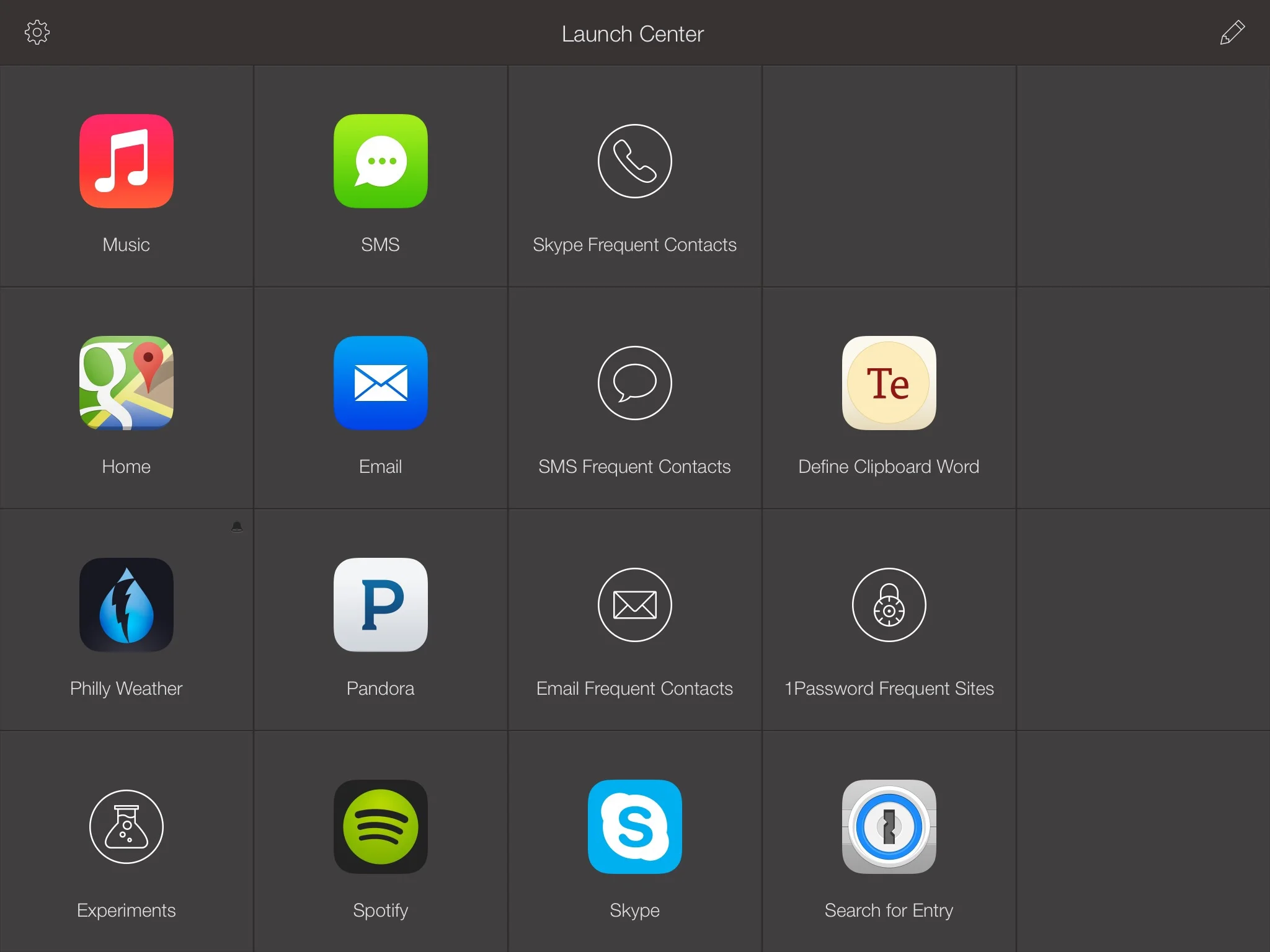
Task: Select the 'Skype Frequent Contacts' label
Action: tap(635, 245)
